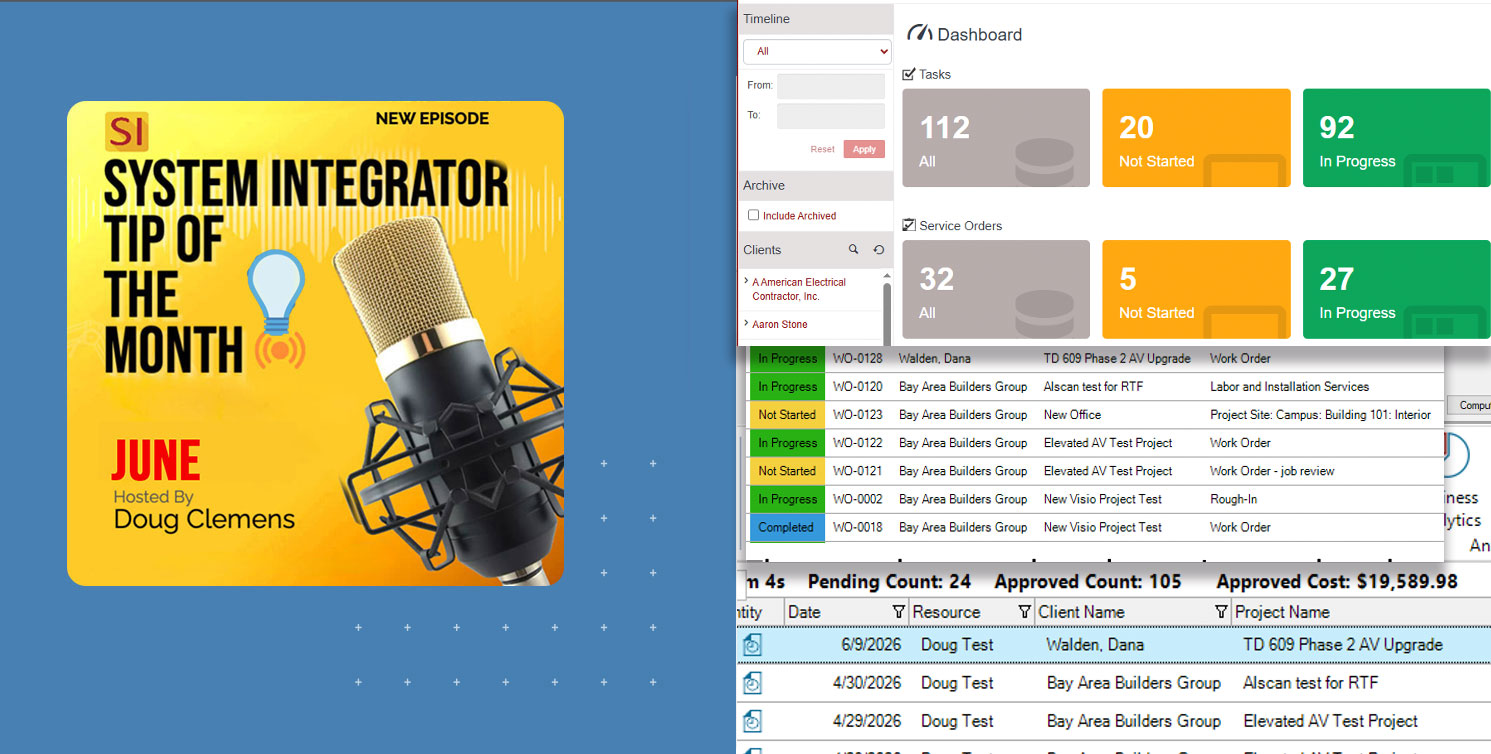Click the Rough-In description cell
Screen dimensions: 1491x754
pos(1234,498)
